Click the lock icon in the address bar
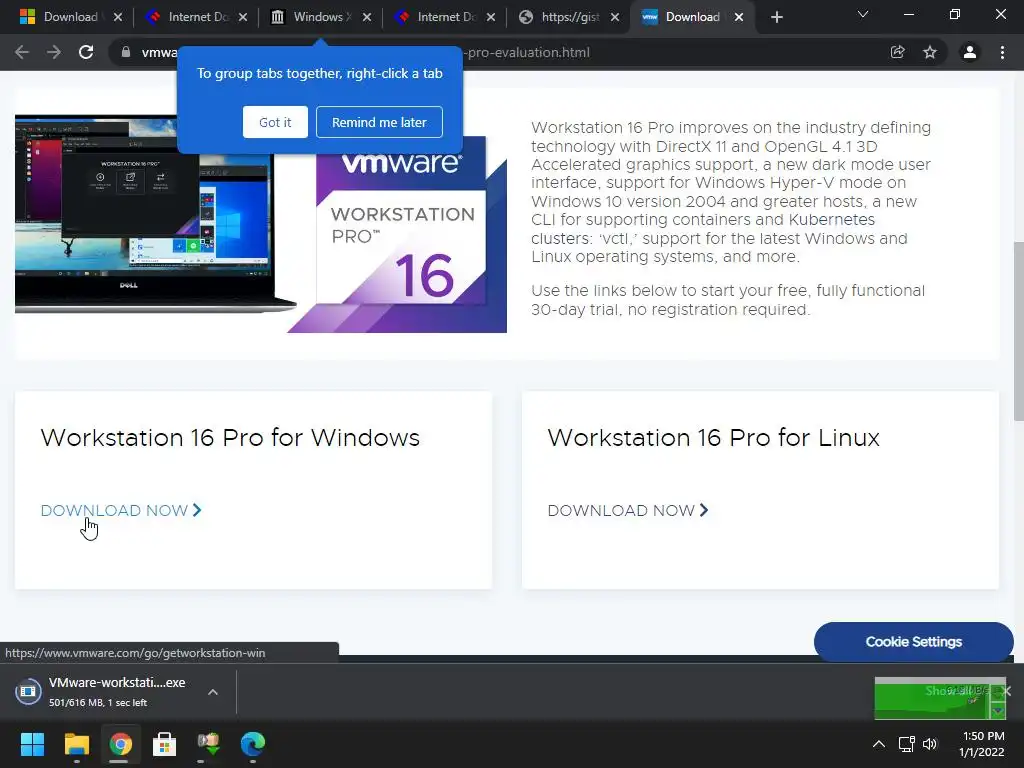The height and width of the screenshot is (768, 1024). tap(125, 52)
